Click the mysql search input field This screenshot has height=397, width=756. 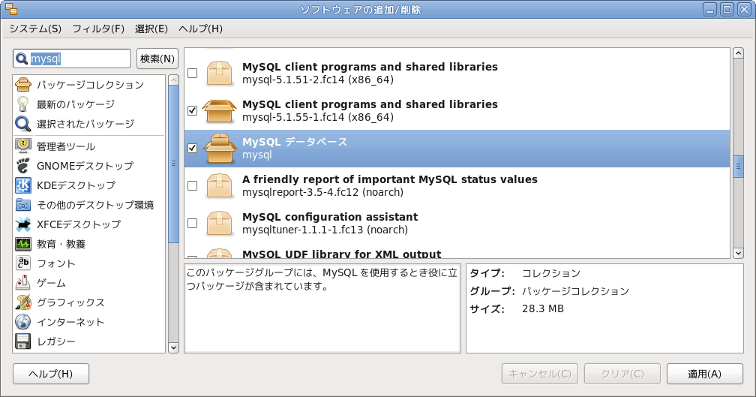[72, 59]
